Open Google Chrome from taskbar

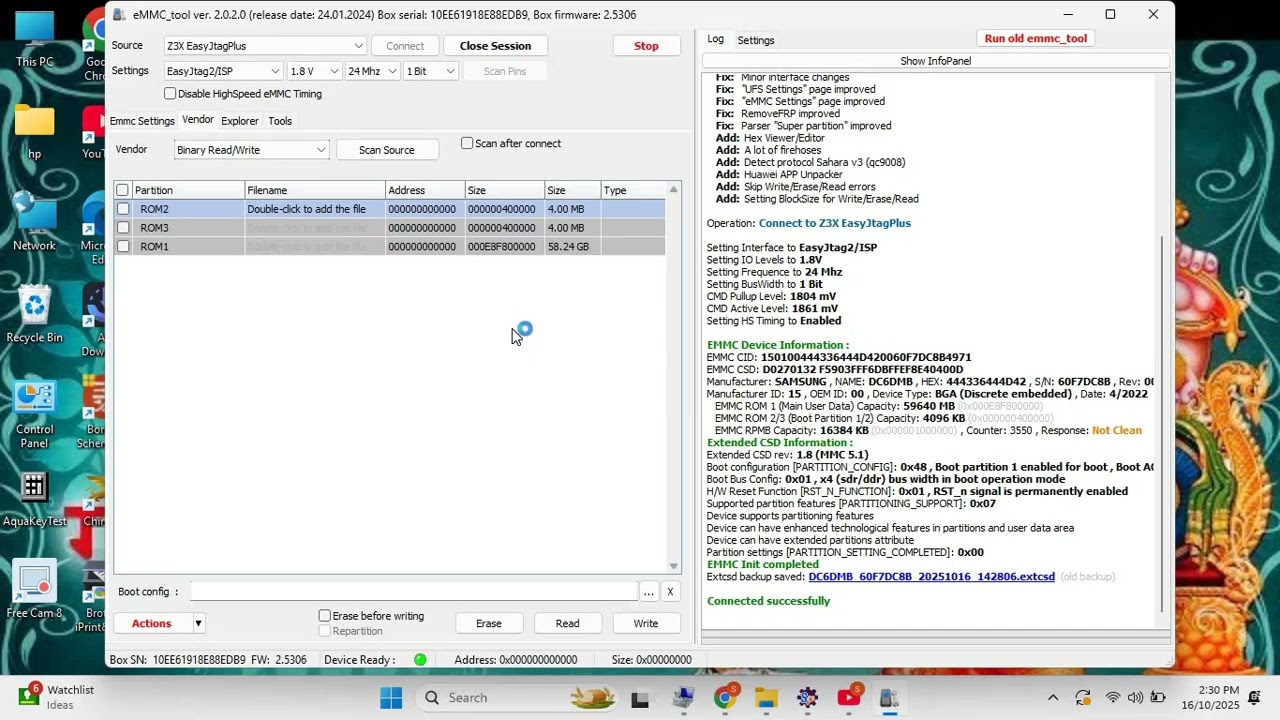coord(725,697)
